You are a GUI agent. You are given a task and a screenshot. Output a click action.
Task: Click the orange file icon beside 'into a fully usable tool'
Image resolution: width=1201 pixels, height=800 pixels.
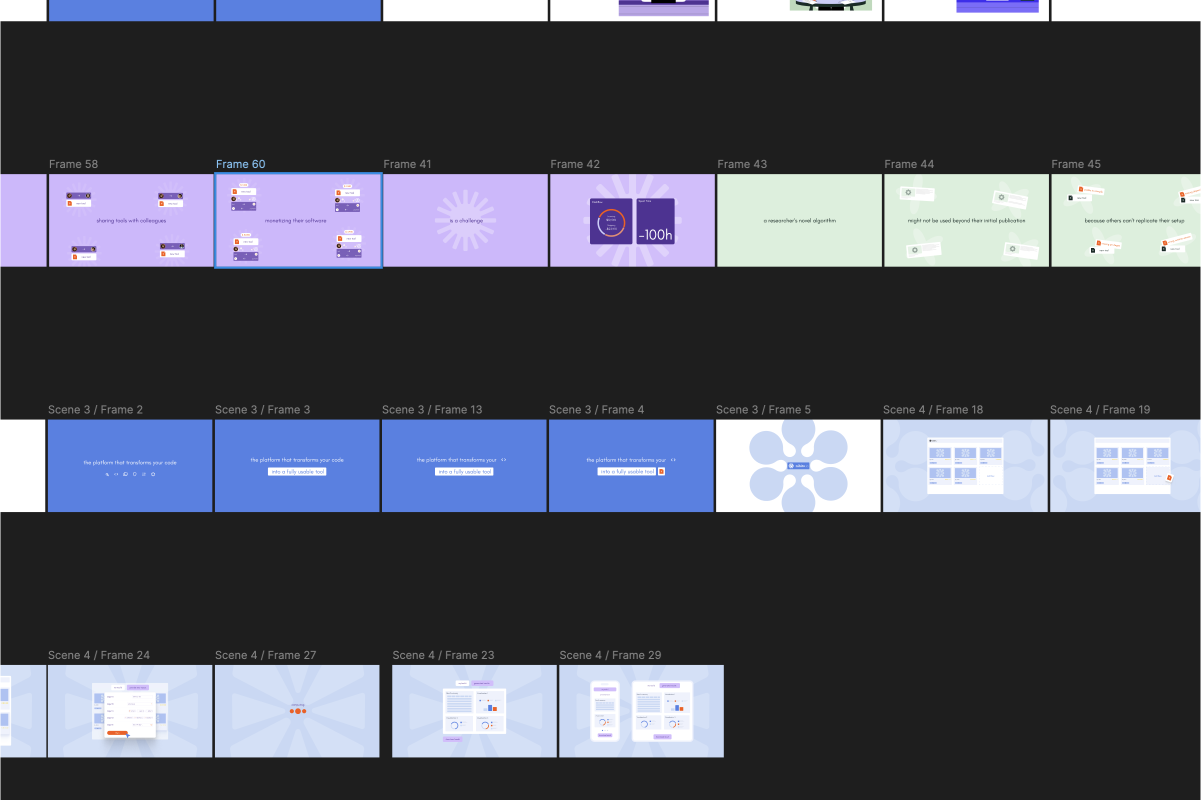[661, 471]
